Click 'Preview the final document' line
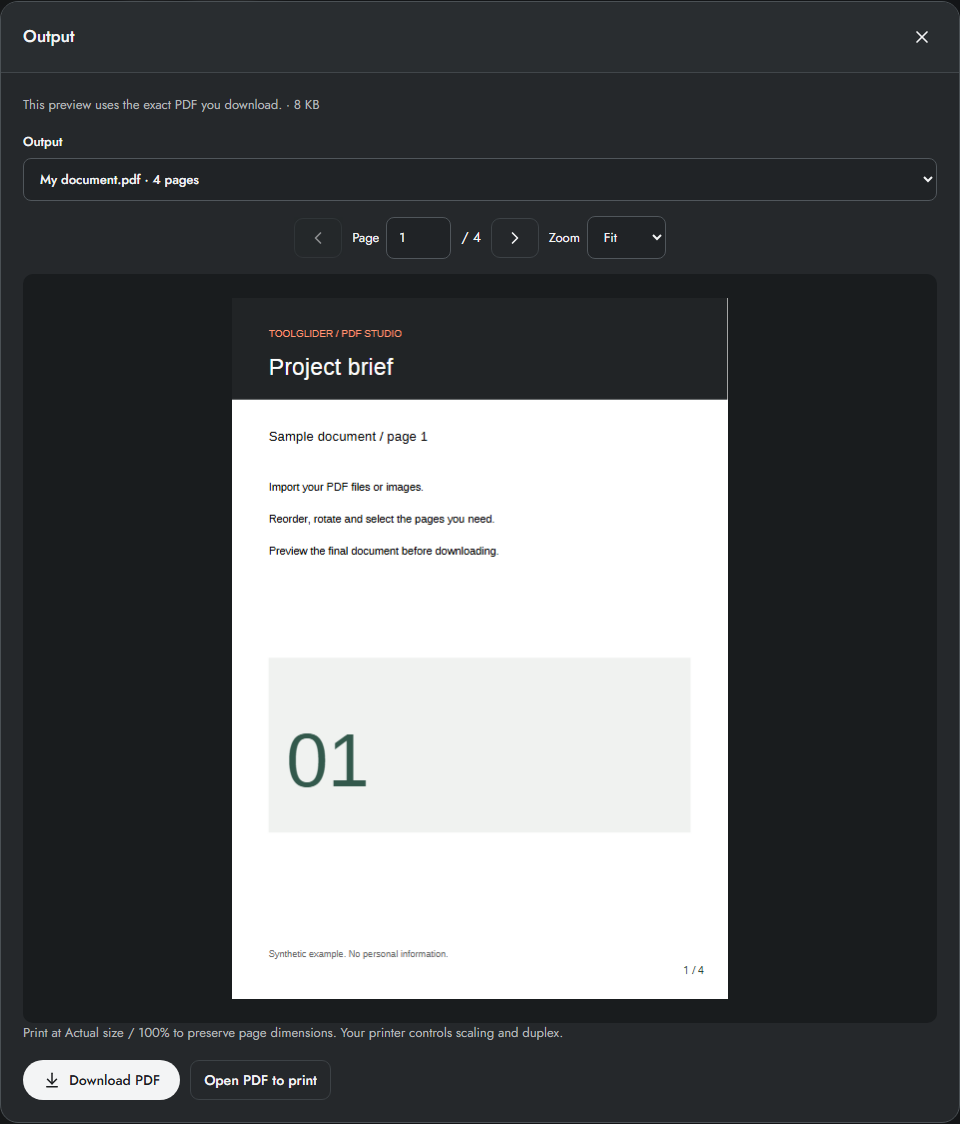 384,551
